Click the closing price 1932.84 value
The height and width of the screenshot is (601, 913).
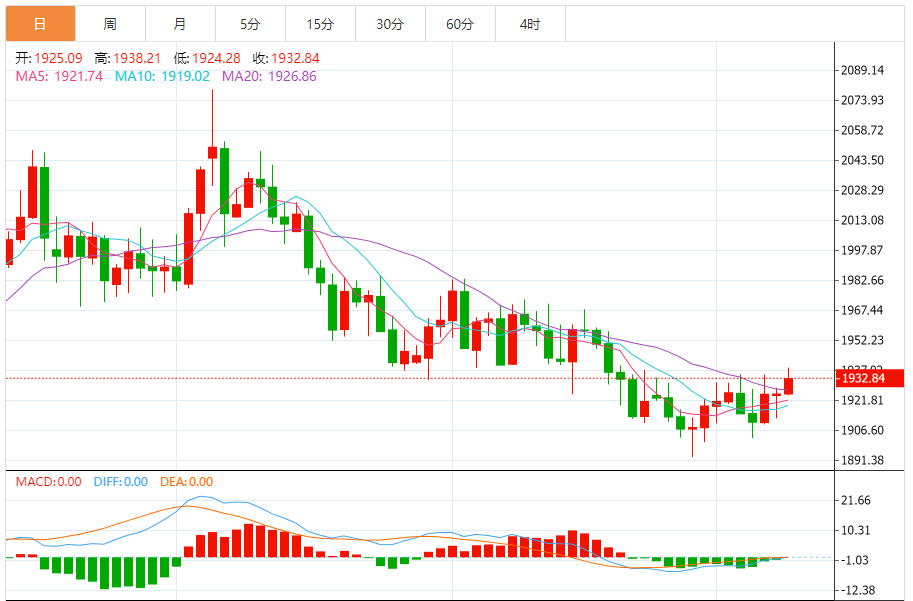point(295,58)
